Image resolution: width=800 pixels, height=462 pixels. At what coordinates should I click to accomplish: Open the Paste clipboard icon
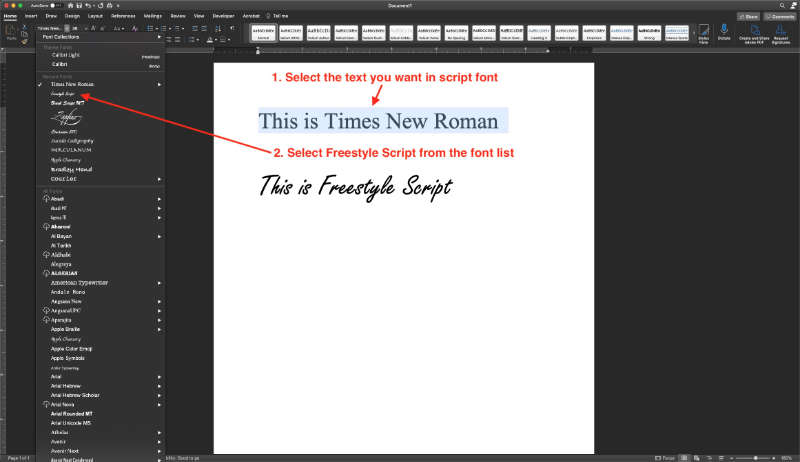point(11,33)
